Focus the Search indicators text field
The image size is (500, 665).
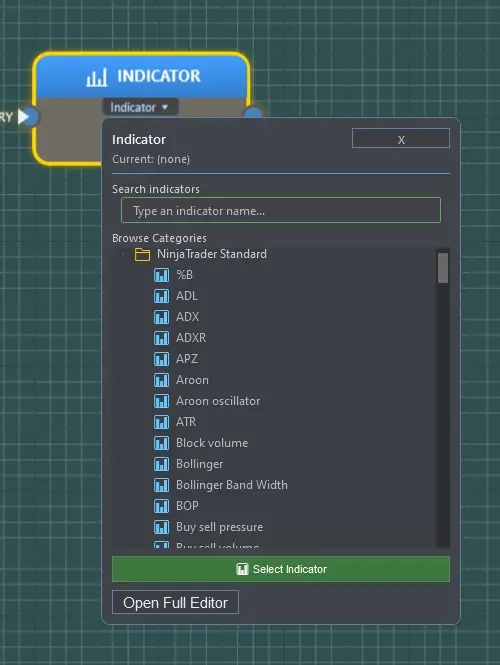tap(281, 210)
